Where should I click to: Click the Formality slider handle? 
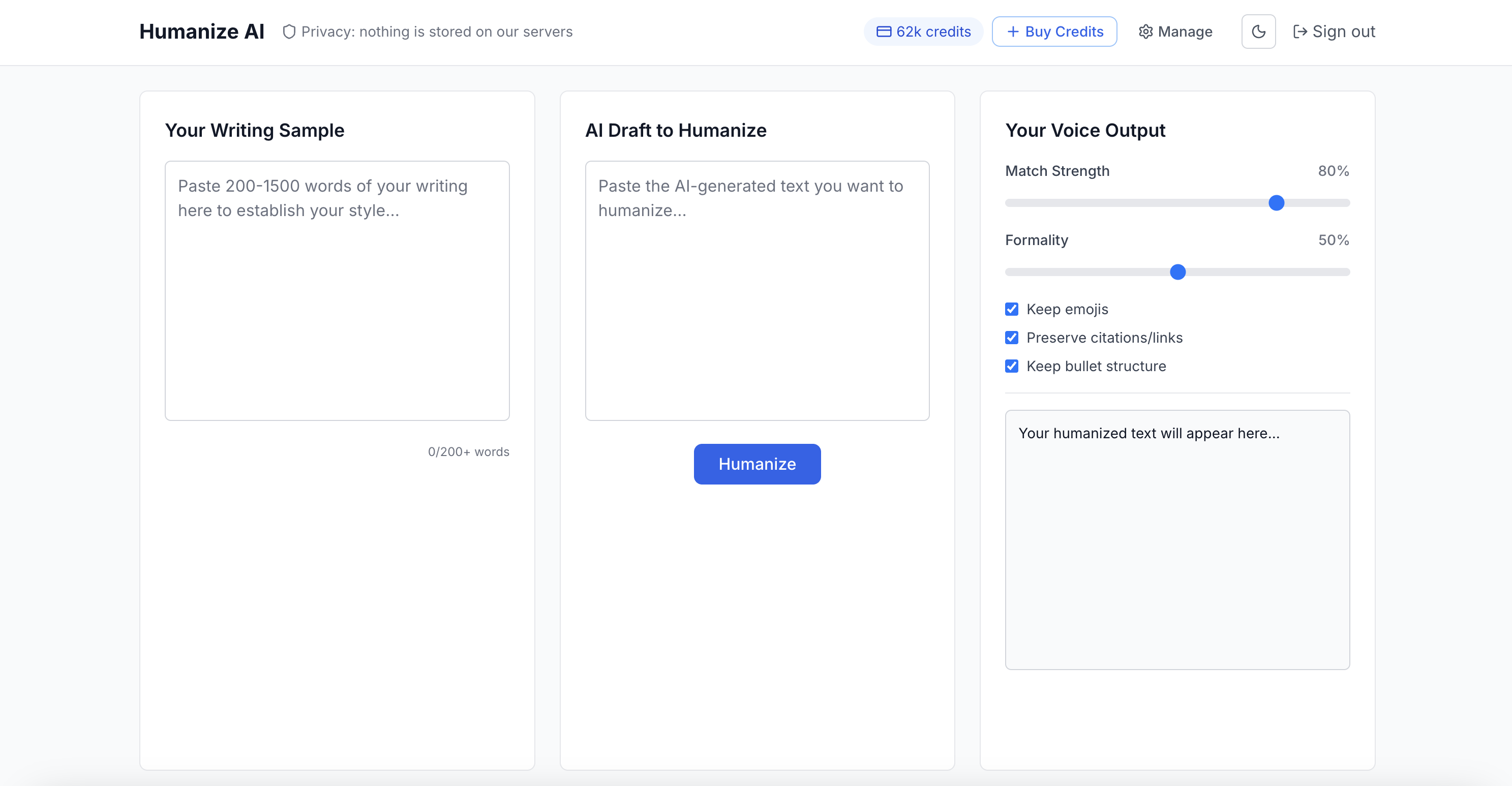1177,273
